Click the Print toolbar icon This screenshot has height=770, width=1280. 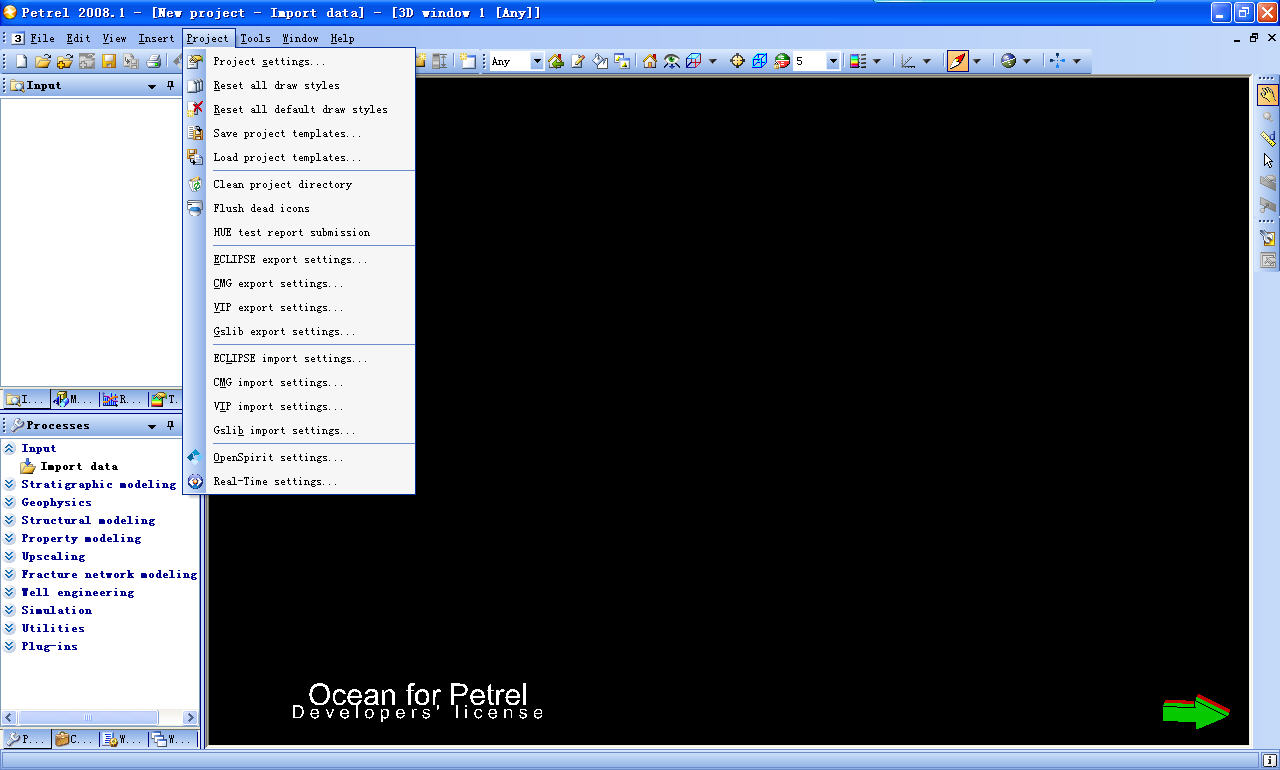pos(153,61)
